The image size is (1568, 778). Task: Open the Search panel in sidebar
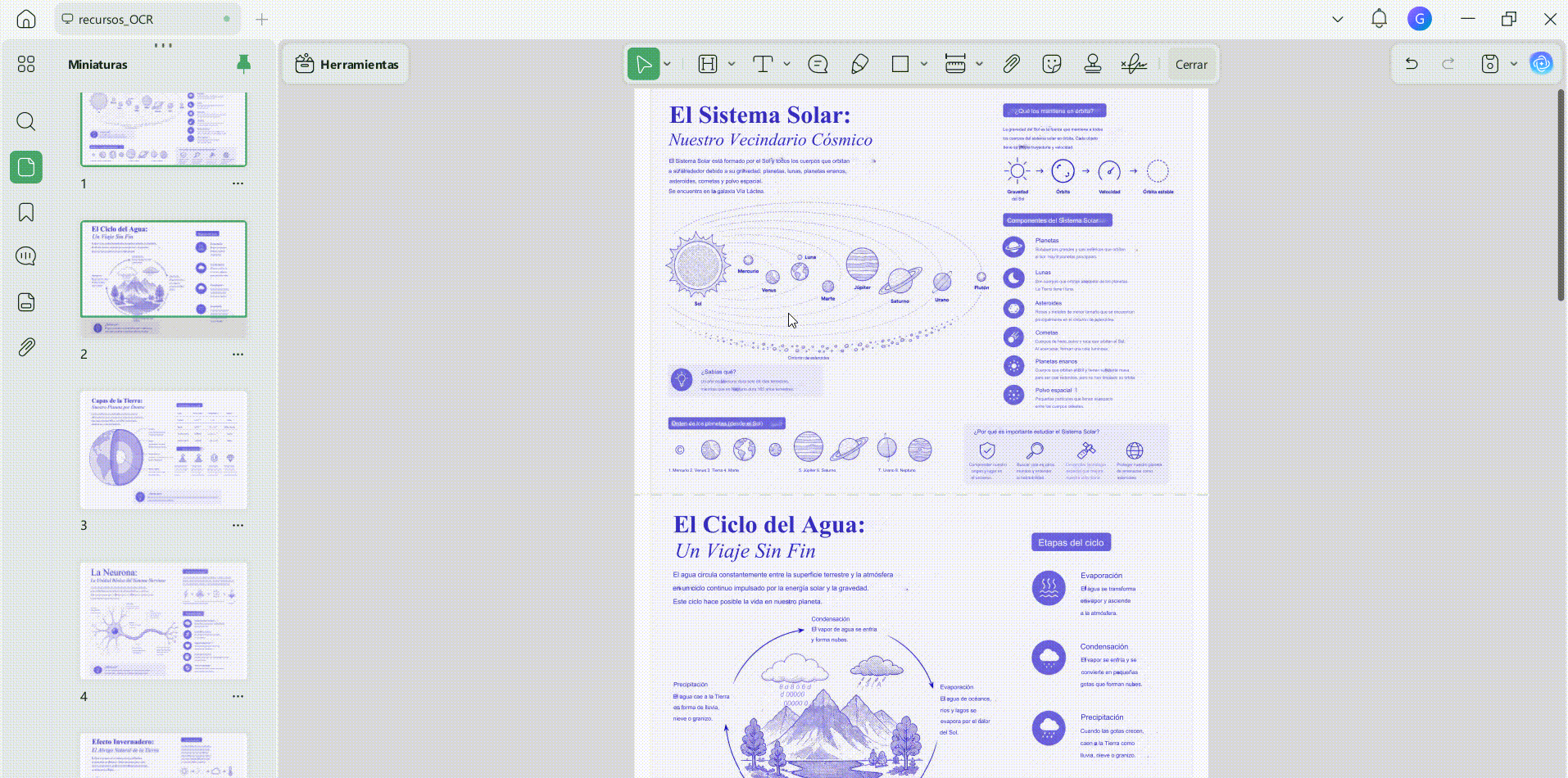pos(26,122)
